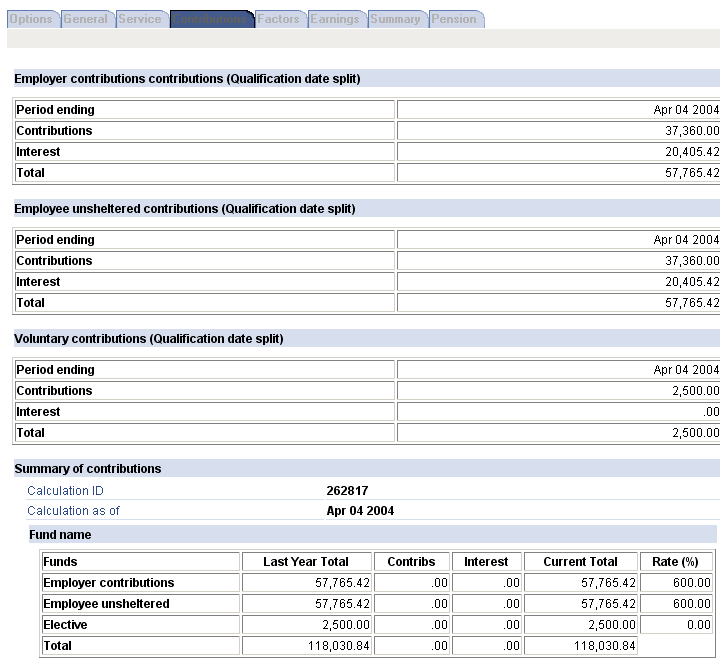The height and width of the screenshot is (664, 720).
Task: Open the Options tab
Action: point(31,19)
